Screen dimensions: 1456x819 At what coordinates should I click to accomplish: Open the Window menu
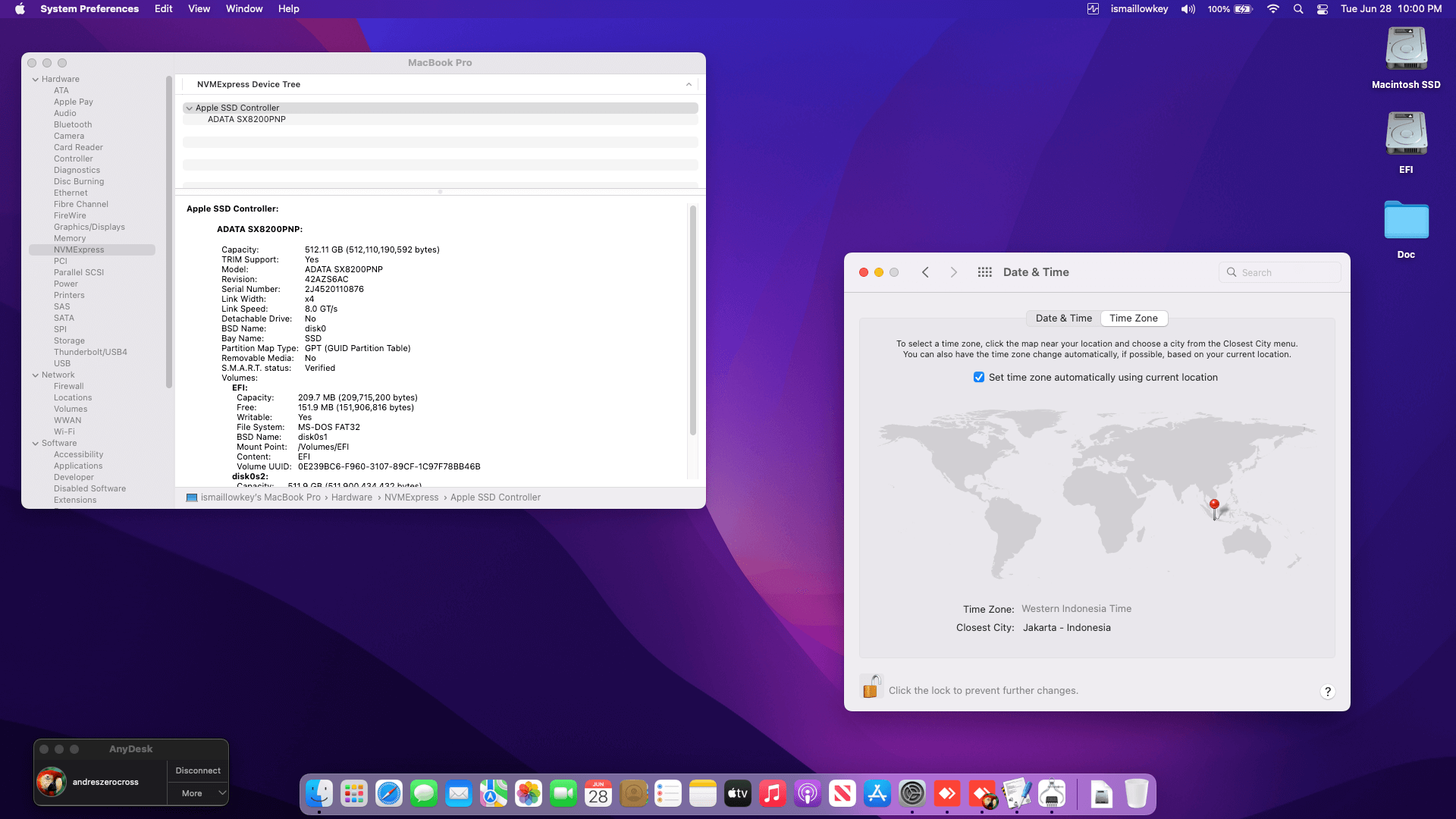pyautogui.click(x=244, y=9)
